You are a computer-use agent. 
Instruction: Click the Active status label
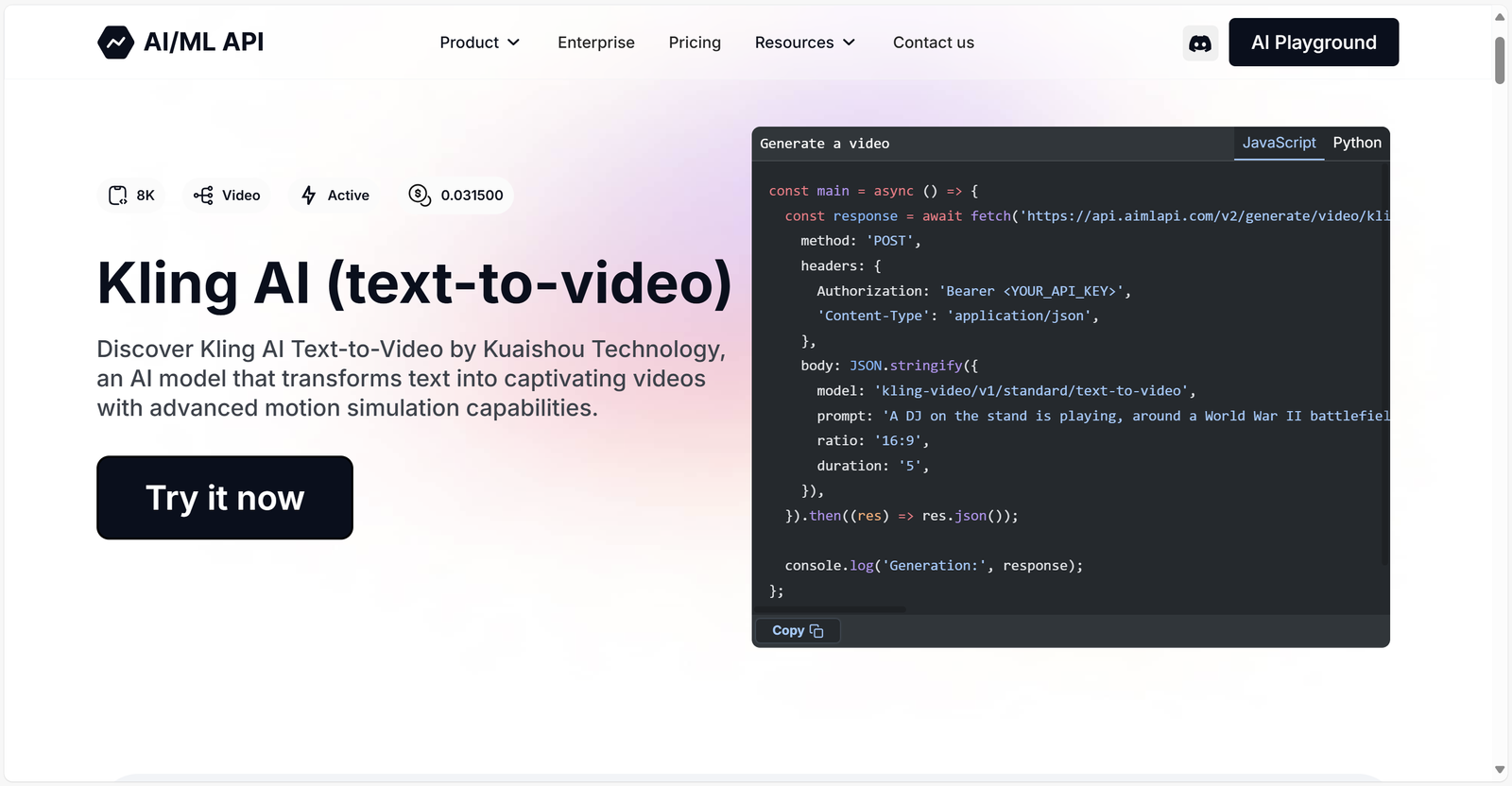coord(349,196)
